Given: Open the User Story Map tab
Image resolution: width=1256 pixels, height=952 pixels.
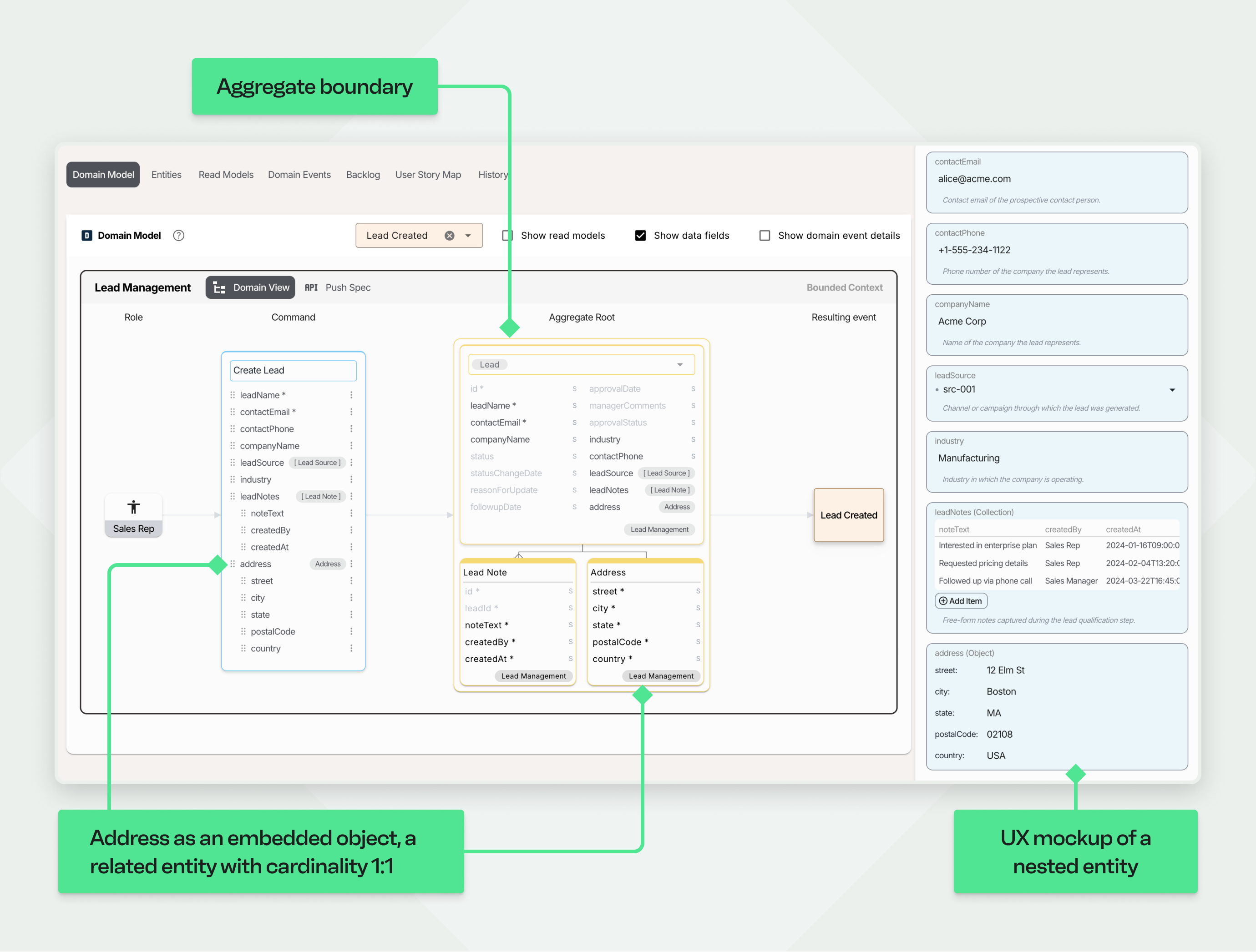Looking at the screenshot, I should [428, 175].
